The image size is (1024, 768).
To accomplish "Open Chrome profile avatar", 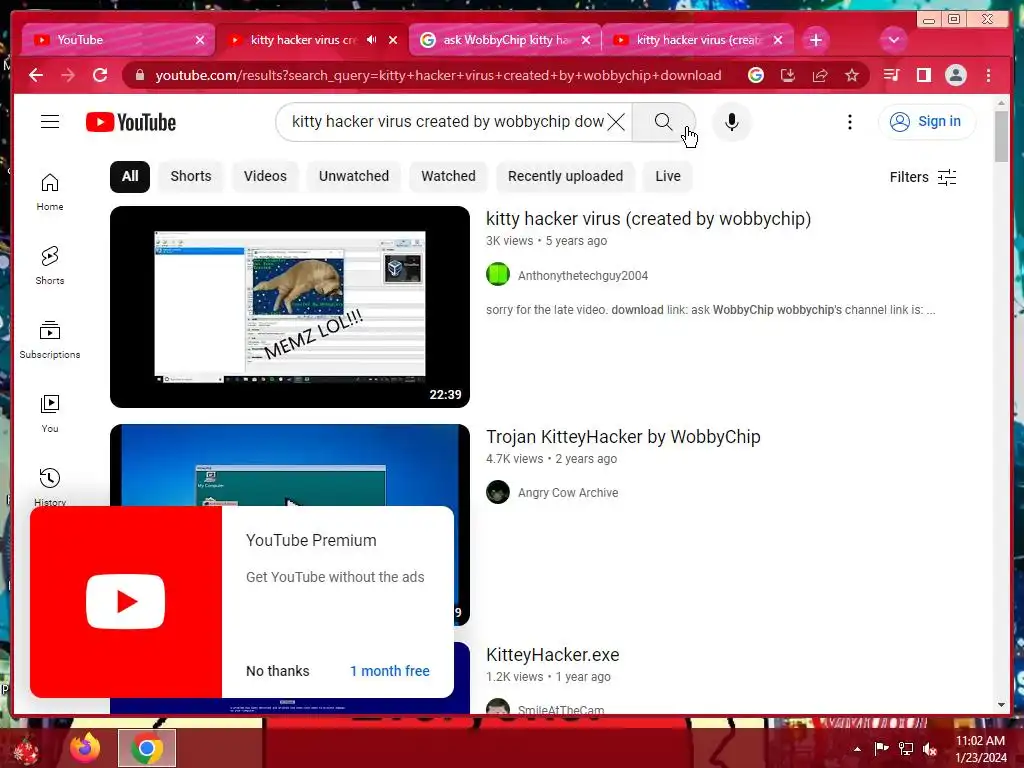I will pyautogui.click(x=955, y=75).
